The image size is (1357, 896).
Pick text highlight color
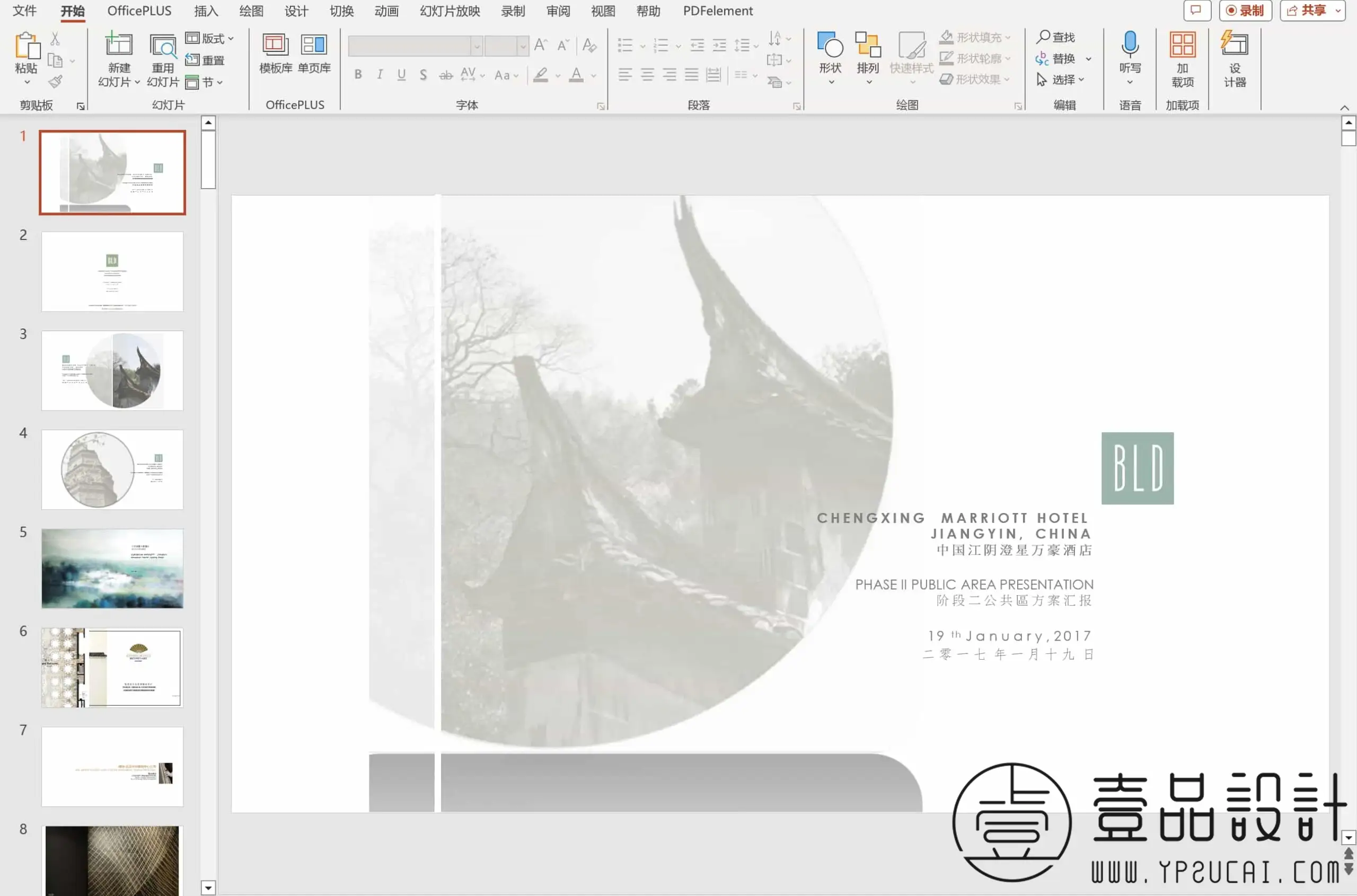click(x=540, y=75)
